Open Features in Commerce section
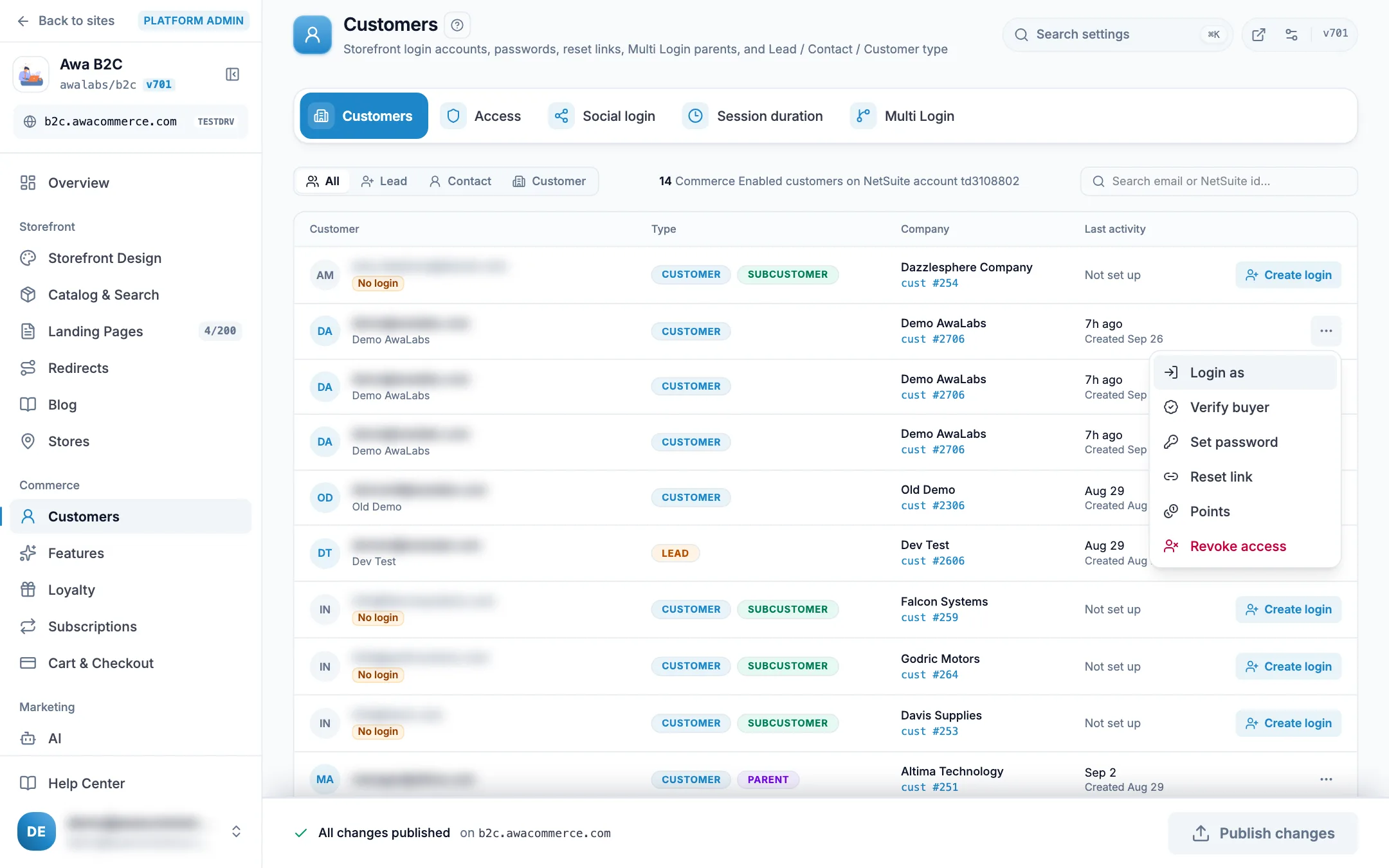1389x868 pixels. click(131, 554)
